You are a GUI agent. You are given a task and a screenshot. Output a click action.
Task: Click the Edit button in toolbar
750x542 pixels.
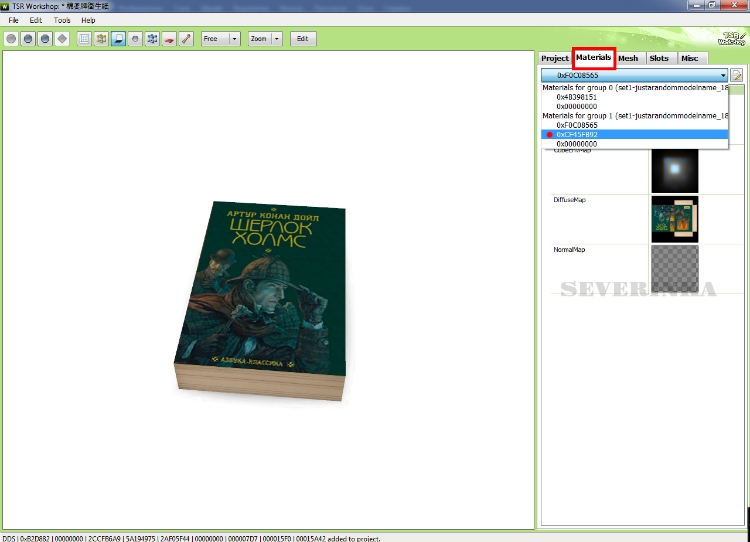click(x=301, y=39)
